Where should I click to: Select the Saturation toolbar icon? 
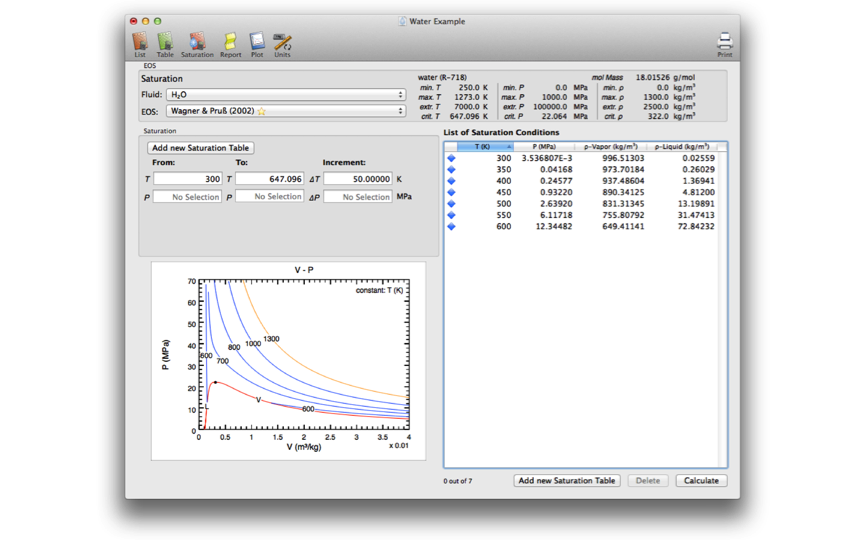pos(197,45)
